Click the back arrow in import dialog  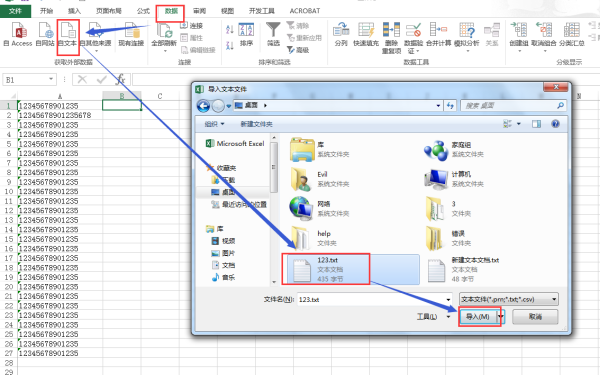click(x=203, y=106)
